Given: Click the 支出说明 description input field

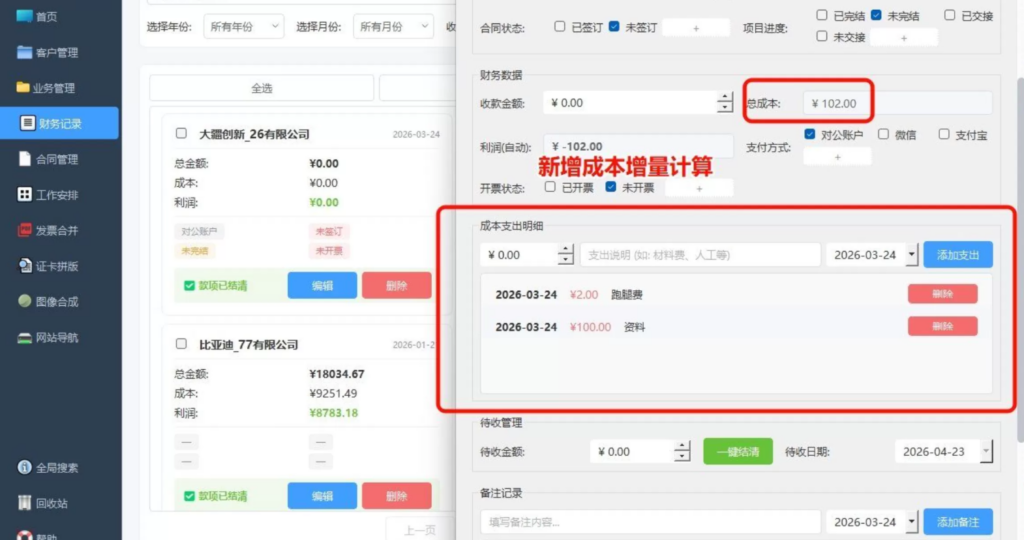Looking at the screenshot, I should click(x=700, y=255).
